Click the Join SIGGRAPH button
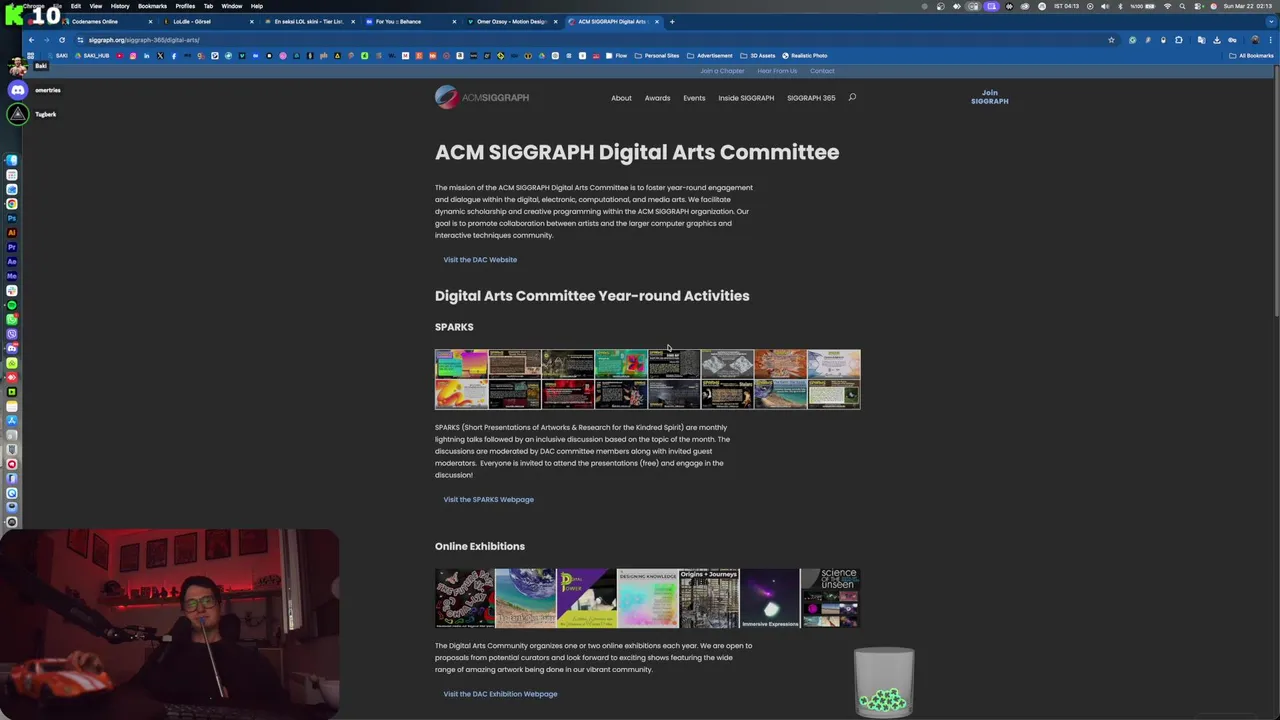Viewport: 1280px width, 720px height. [989, 97]
